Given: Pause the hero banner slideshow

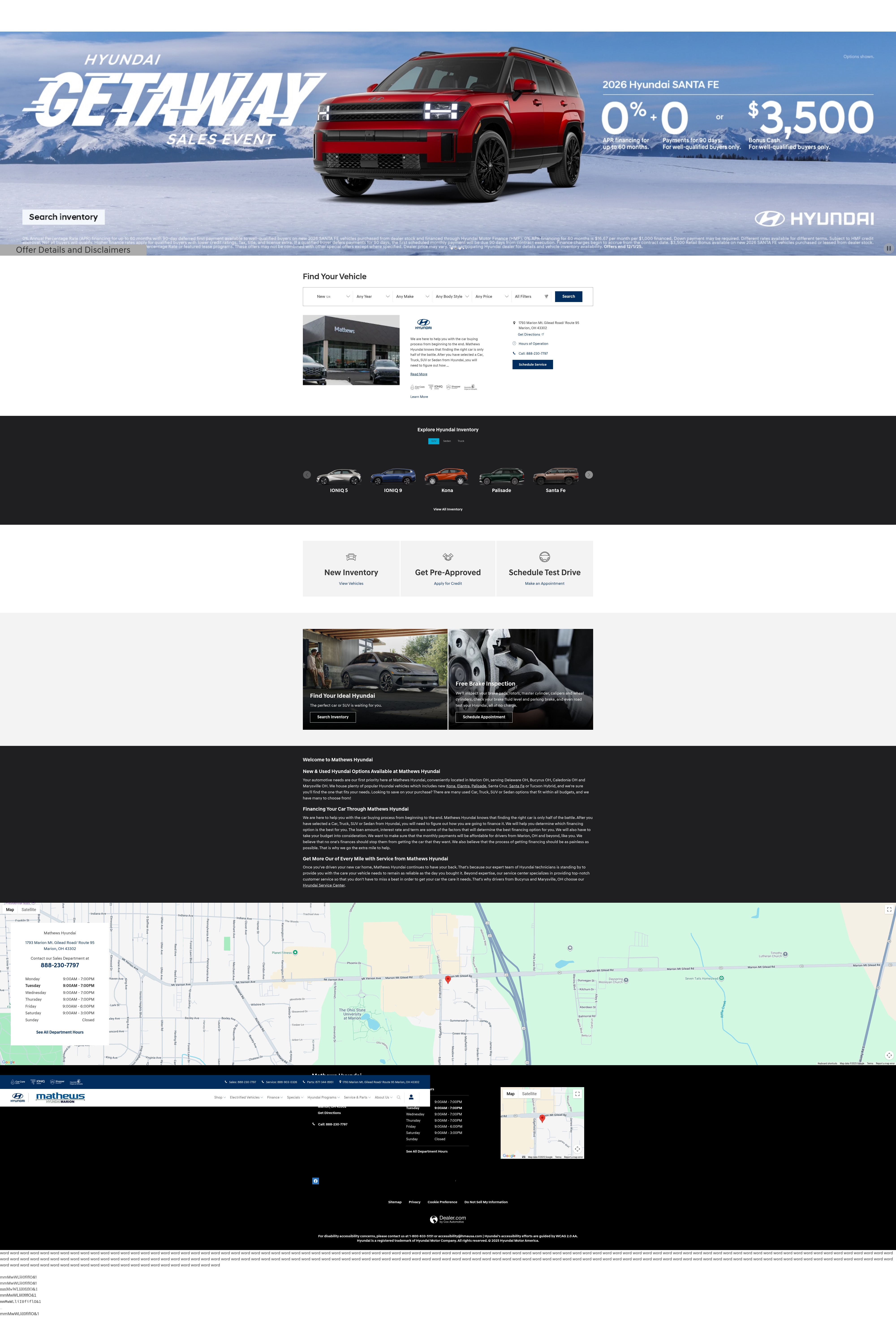Looking at the screenshot, I should click(x=888, y=248).
